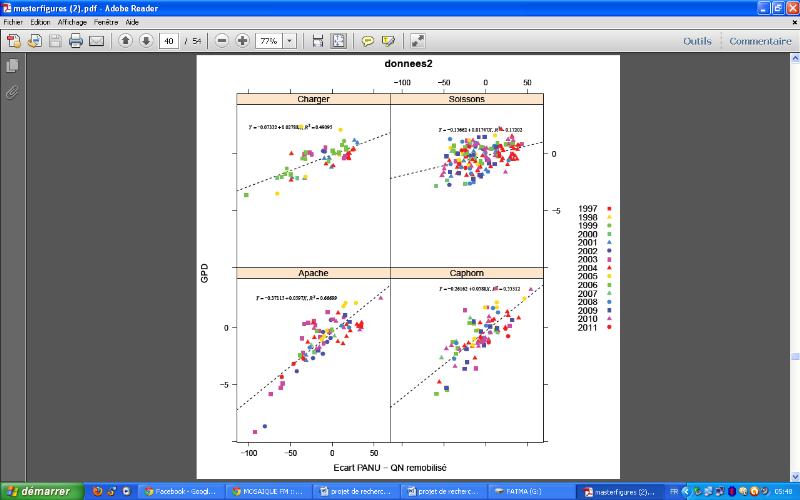Viewport: 800px width, 500px height.
Task: Click the Print icon in toolbar
Action: tap(76, 41)
